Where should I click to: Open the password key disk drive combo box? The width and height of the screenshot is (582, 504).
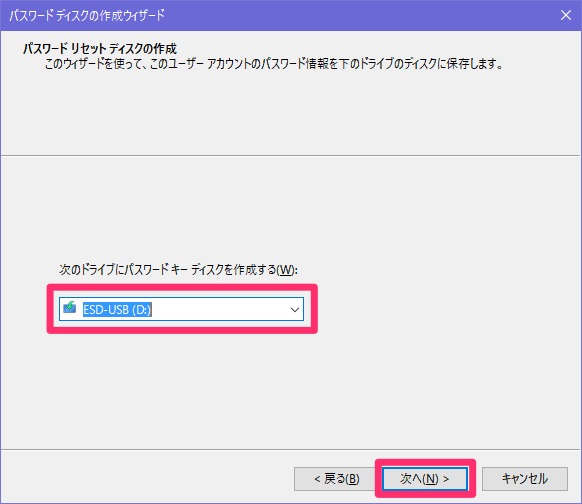click(x=181, y=309)
